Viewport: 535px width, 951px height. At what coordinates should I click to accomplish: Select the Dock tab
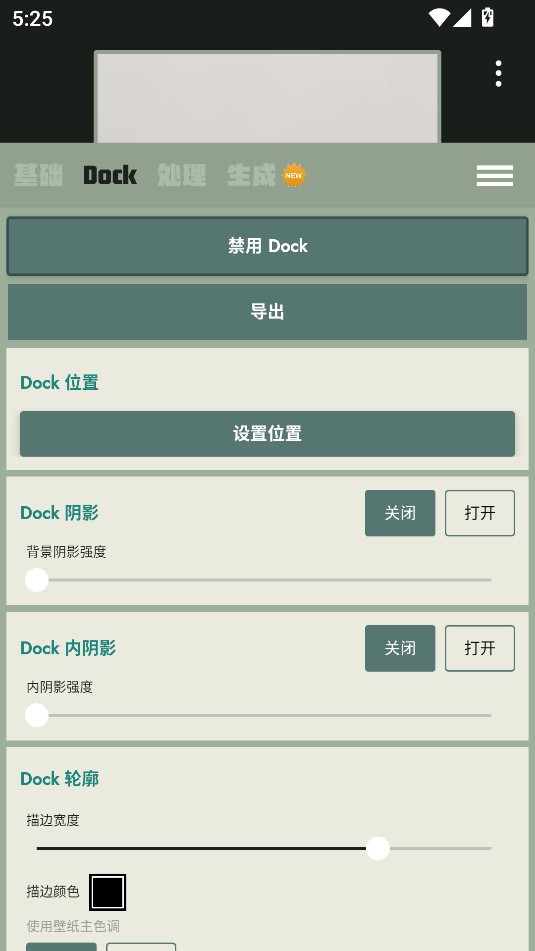point(110,175)
